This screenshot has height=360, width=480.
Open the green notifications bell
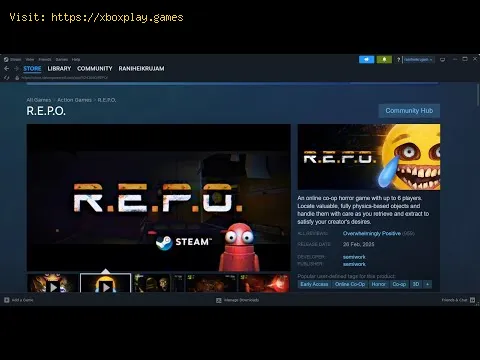coord(384,59)
